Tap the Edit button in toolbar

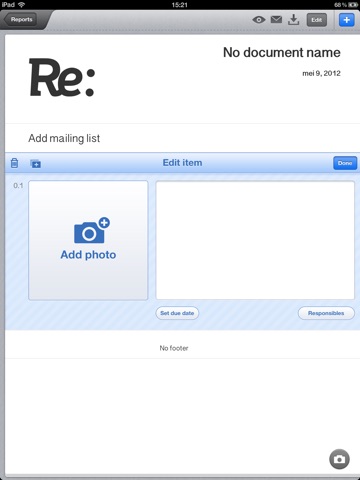coord(316,20)
